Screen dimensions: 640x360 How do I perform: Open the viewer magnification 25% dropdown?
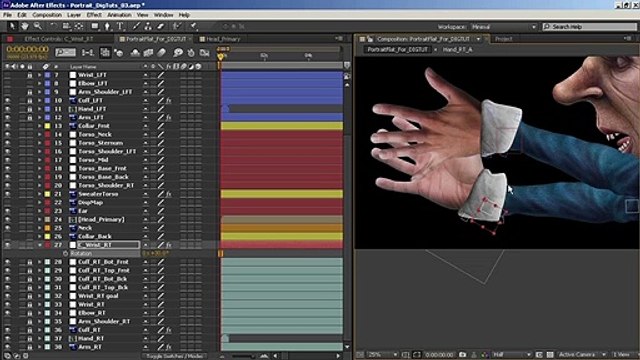[383, 355]
